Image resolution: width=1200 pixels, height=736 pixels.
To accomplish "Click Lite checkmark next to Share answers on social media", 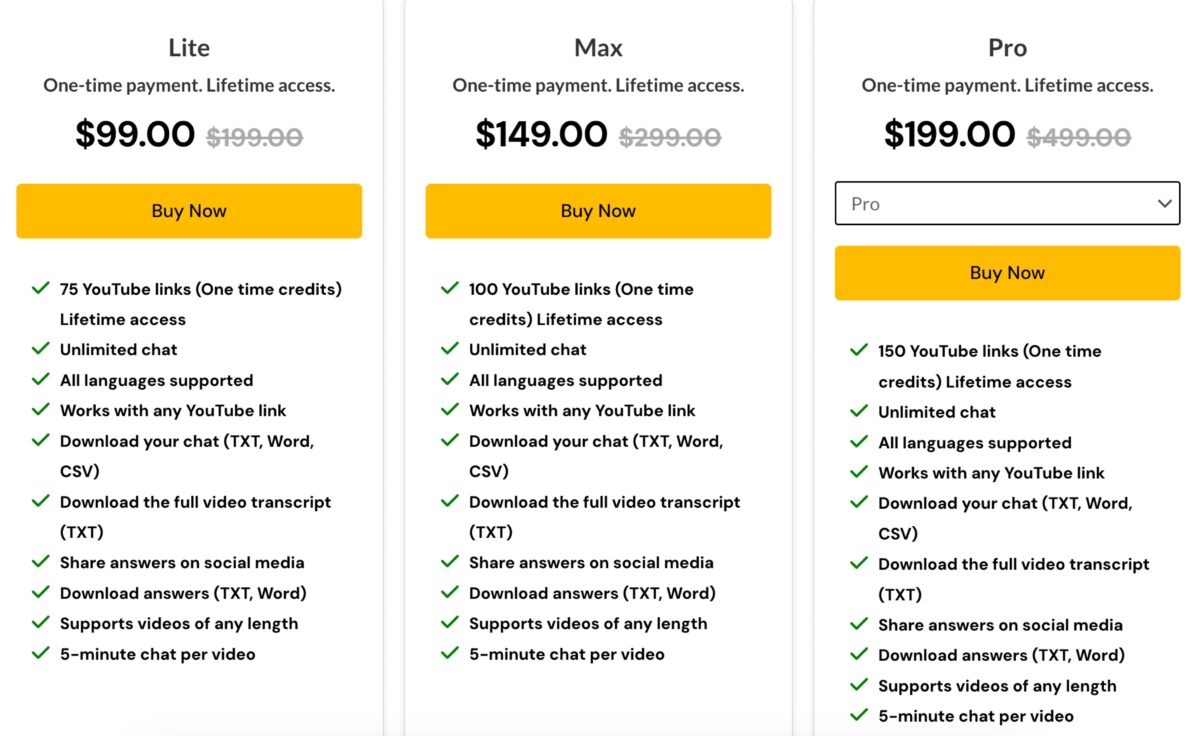I will 41,562.
